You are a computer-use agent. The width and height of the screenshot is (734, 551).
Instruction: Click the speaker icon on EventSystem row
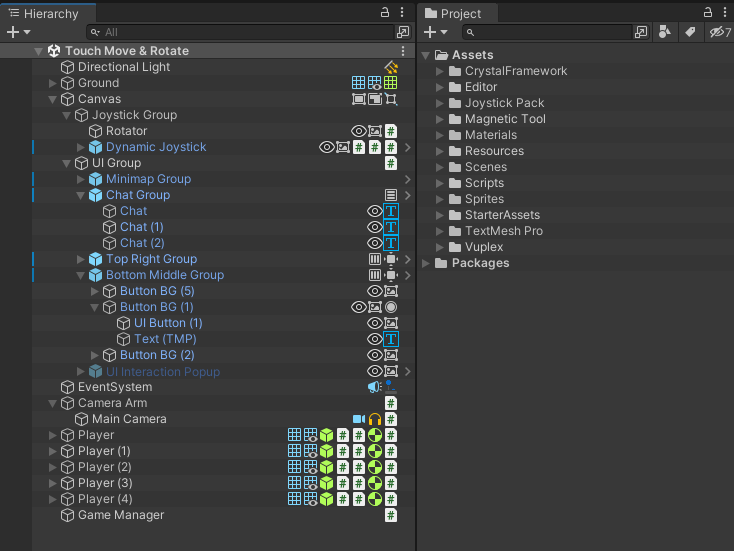[374, 387]
